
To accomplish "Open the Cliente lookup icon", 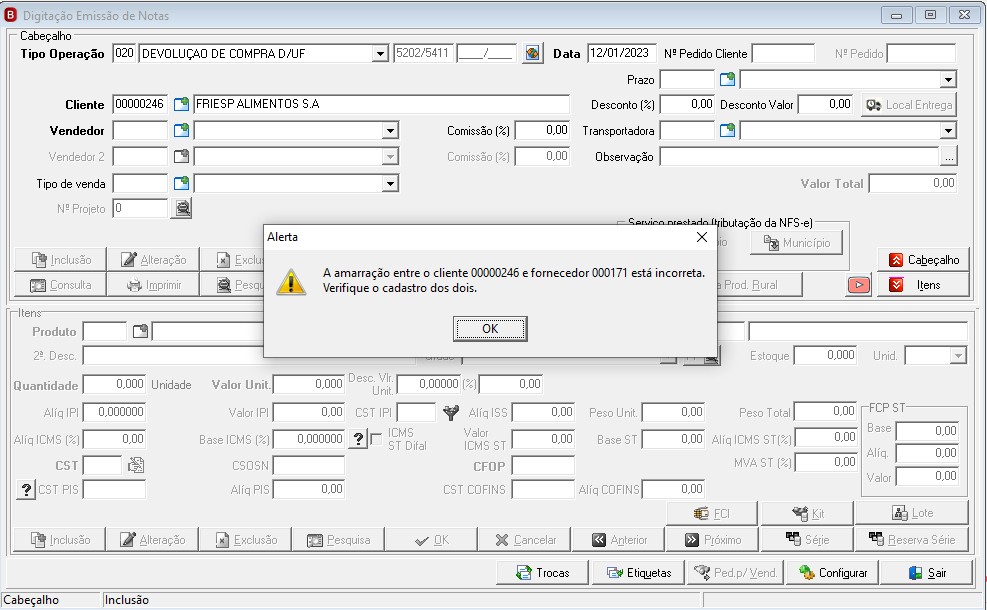I will pyautogui.click(x=181, y=104).
